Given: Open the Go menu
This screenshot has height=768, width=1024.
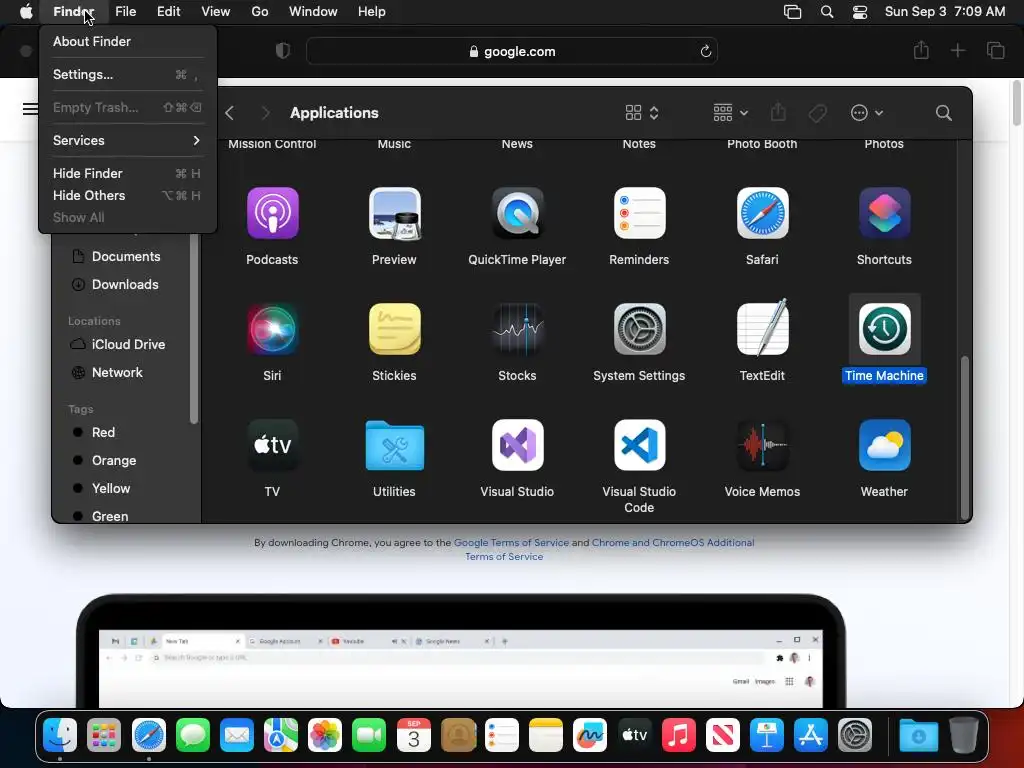Looking at the screenshot, I should tap(260, 12).
